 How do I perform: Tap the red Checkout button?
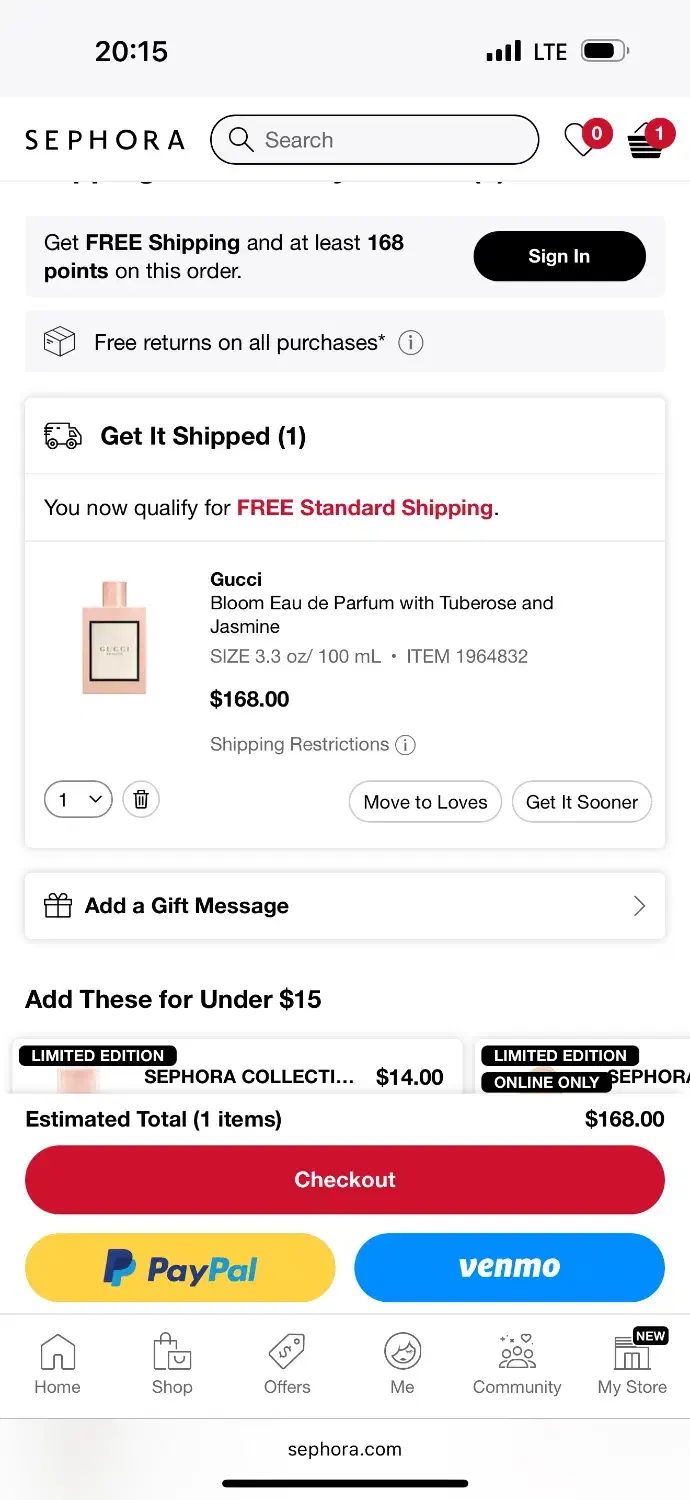point(345,1180)
